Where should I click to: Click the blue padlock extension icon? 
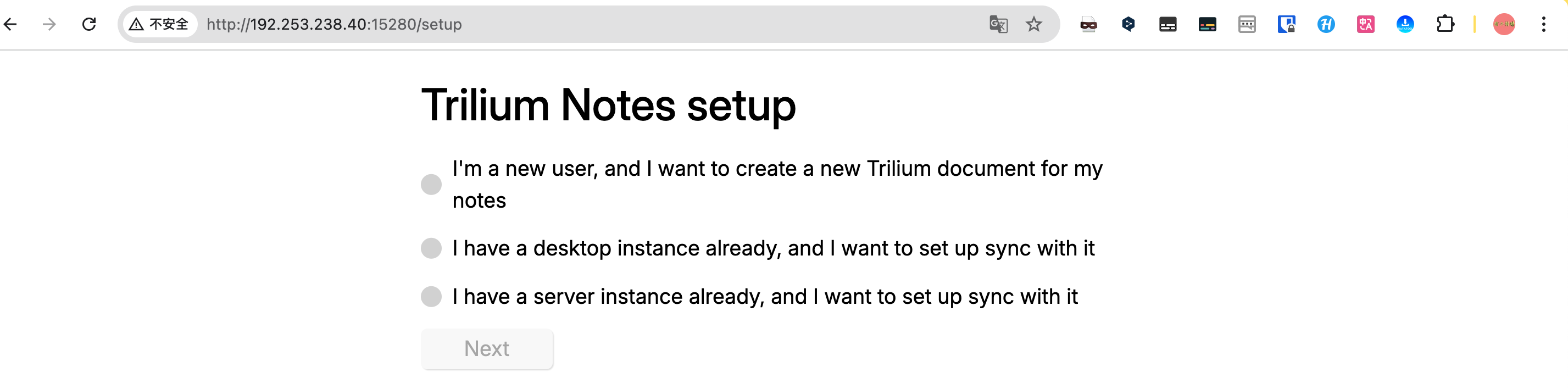coord(1286,24)
